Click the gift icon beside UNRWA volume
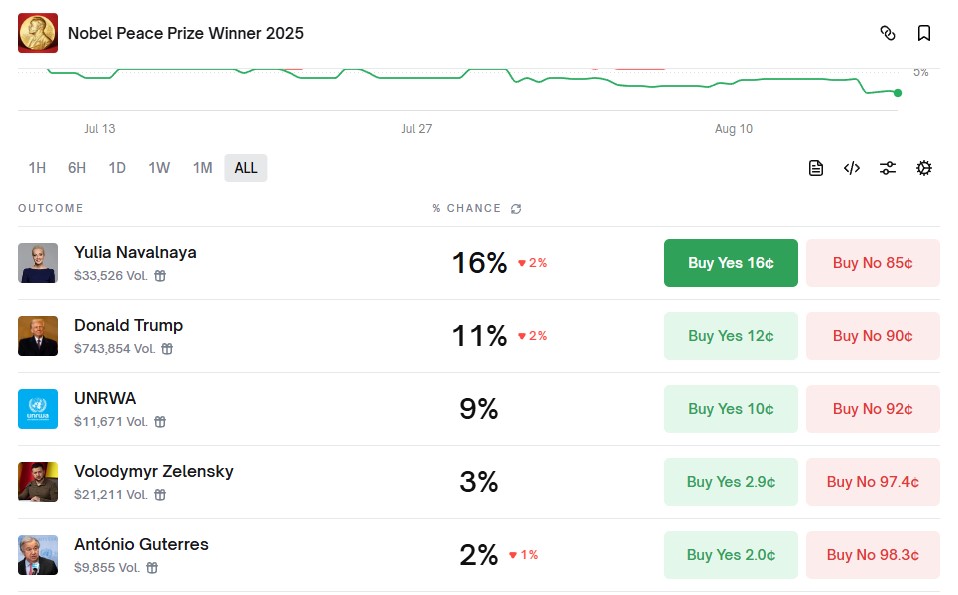 (x=160, y=422)
